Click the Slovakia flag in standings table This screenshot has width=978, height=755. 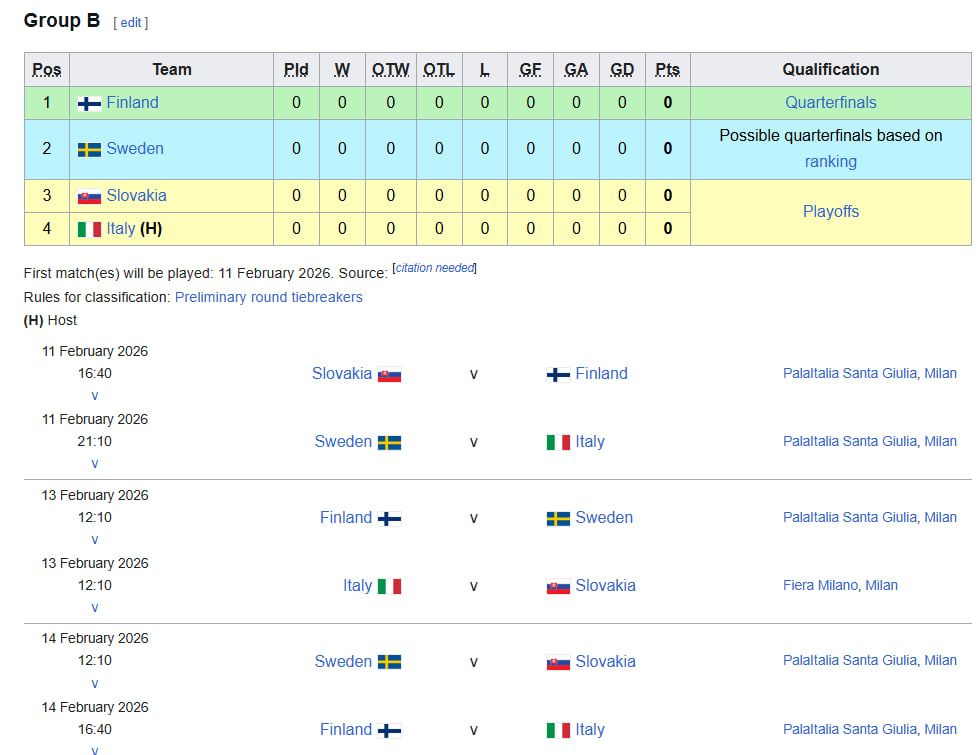point(89,197)
